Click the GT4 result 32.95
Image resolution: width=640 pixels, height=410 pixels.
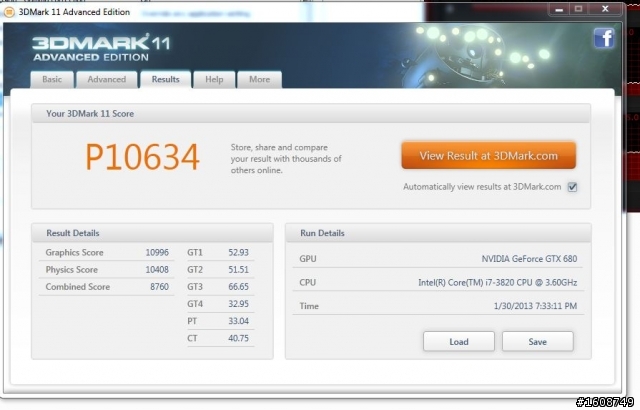coord(238,304)
